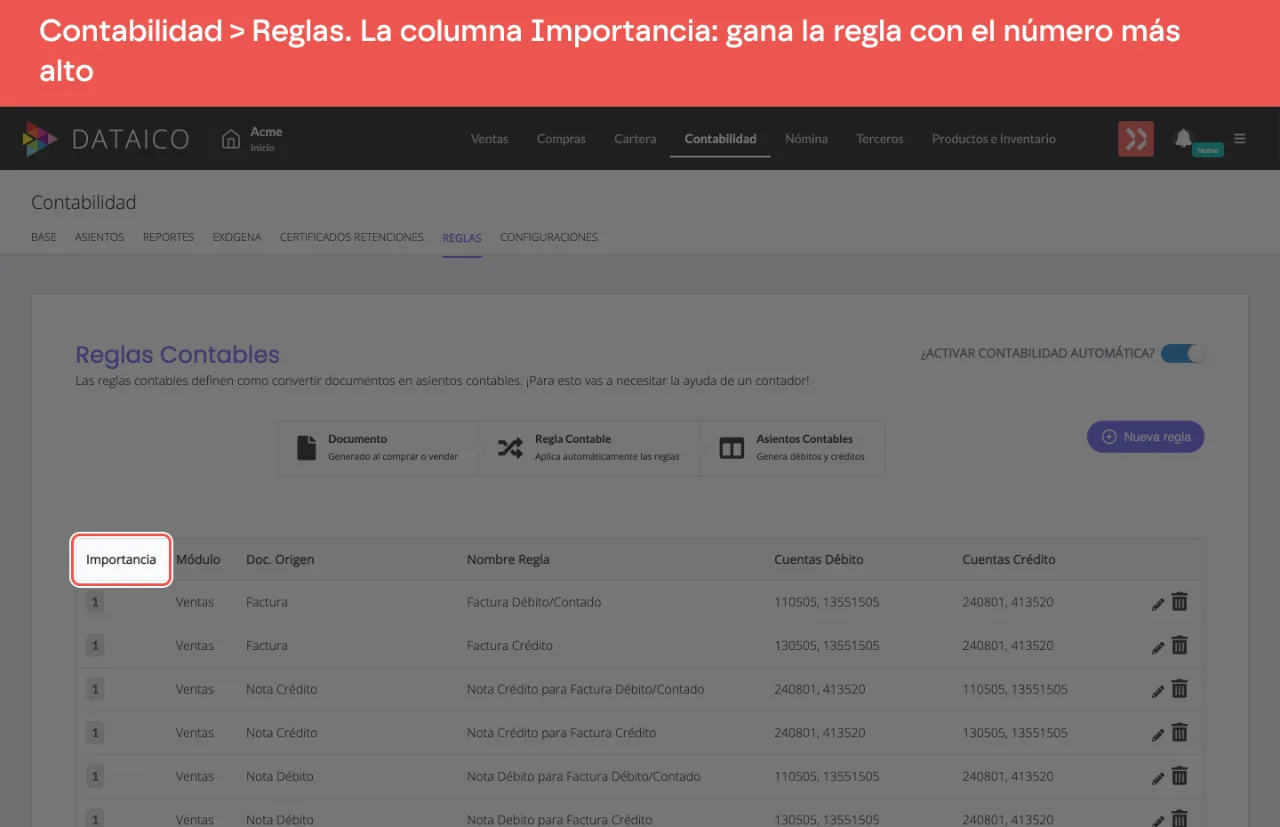The image size is (1280, 827).
Task: Delete Nota Crédito para Factura Crédito rule
Action: pyautogui.click(x=1180, y=732)
